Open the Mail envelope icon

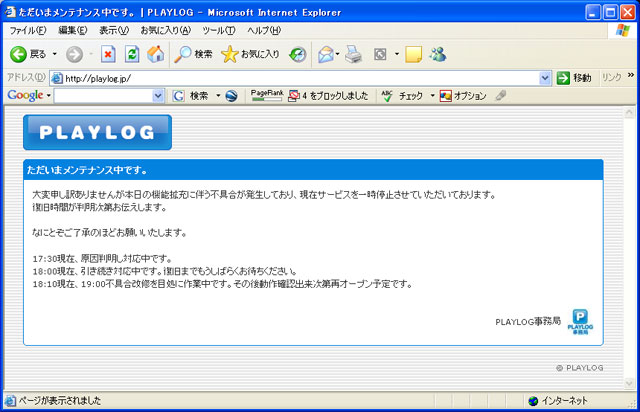coord(326,54)
